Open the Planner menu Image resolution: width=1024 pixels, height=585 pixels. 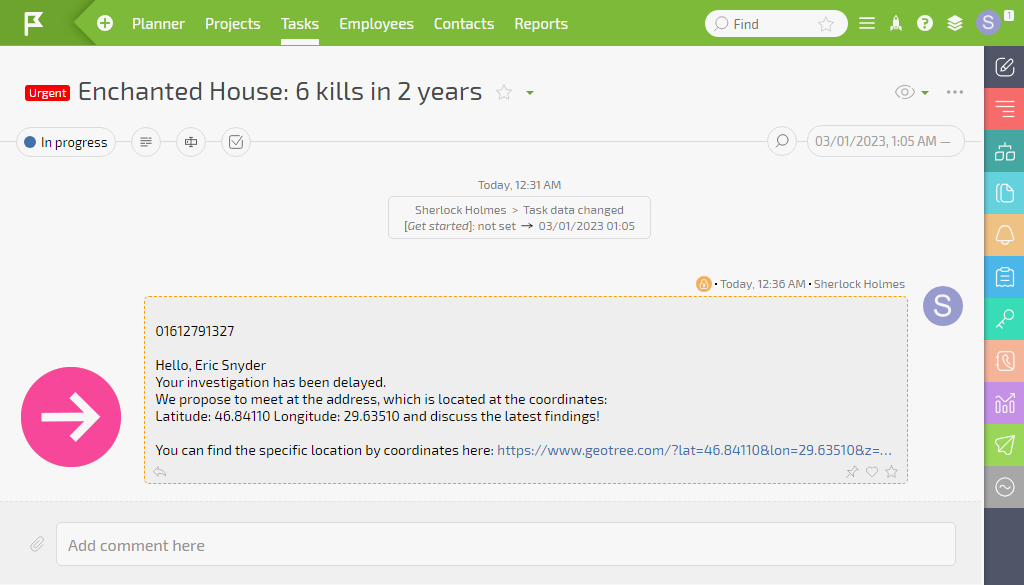158,24
